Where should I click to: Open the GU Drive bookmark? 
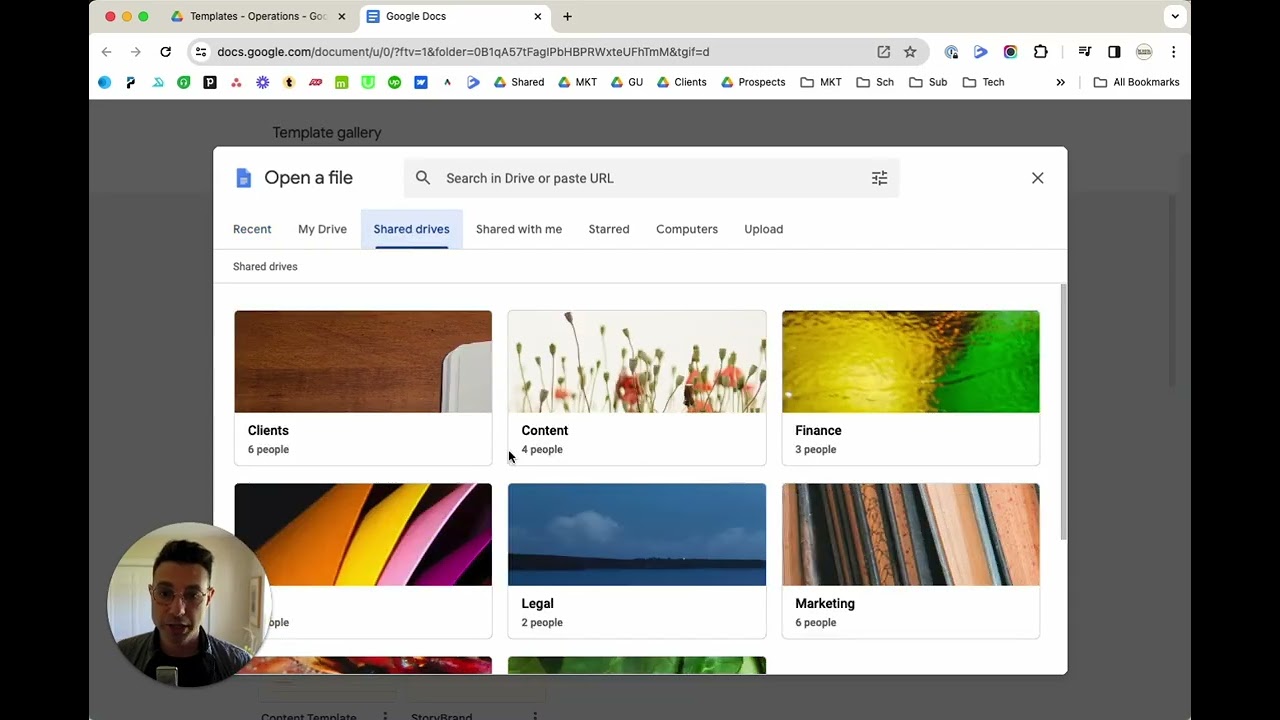(x=627, y=82)
